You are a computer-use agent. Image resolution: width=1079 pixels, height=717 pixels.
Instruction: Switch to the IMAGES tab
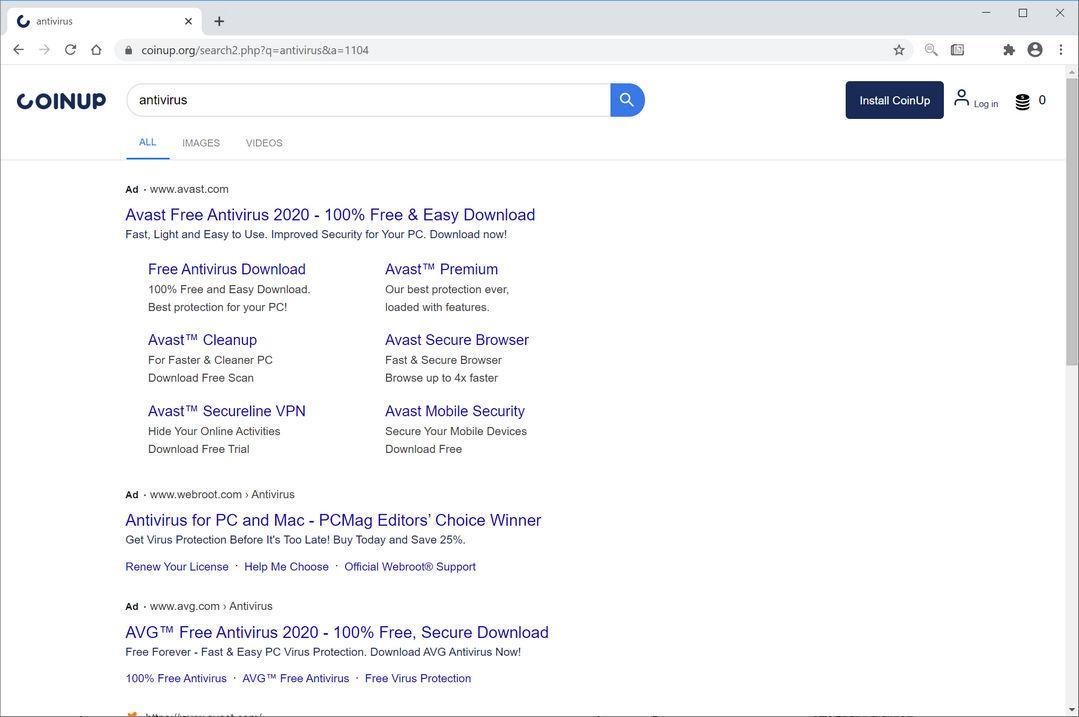201,143
